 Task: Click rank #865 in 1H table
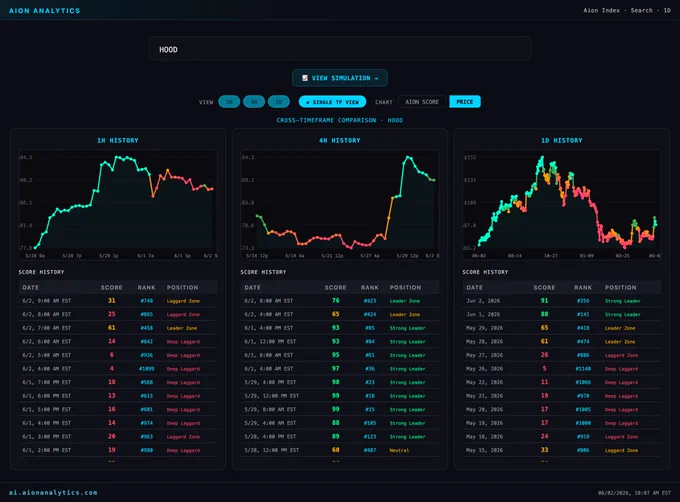147,314
